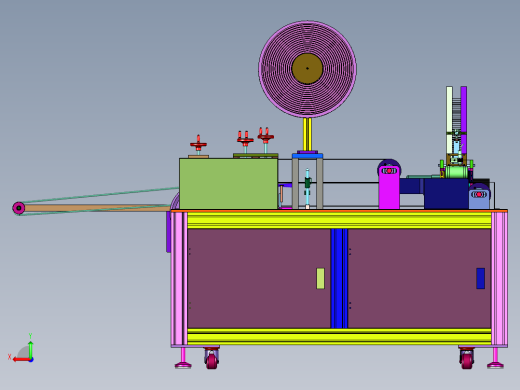
Task: Select the left caster wheel
Action: click(212, 359)
